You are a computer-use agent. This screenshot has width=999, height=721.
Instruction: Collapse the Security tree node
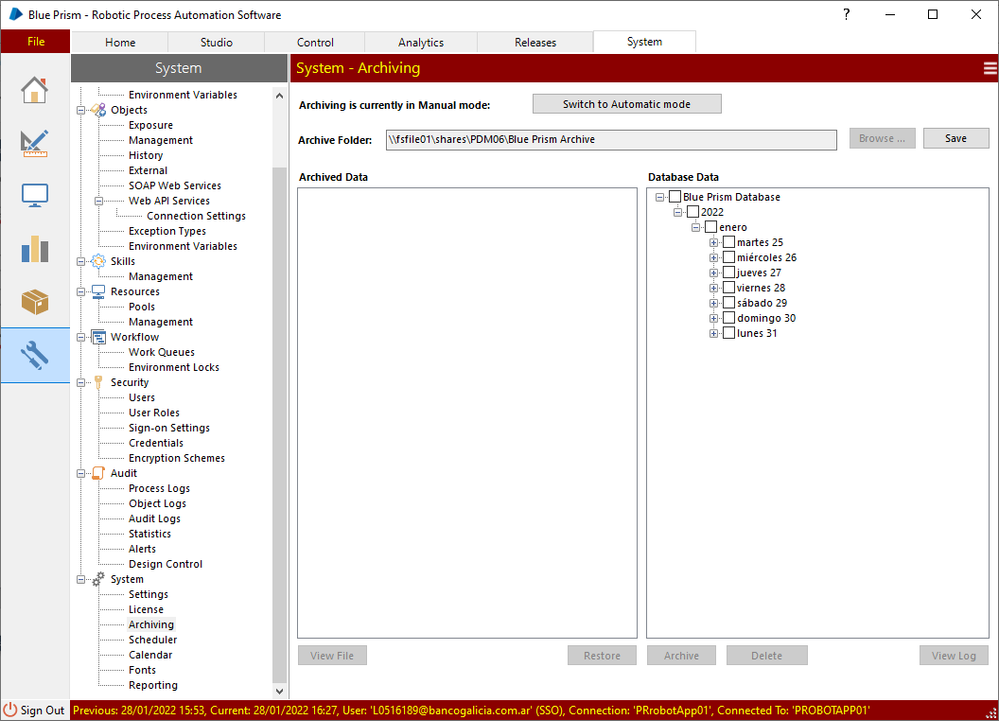point(81,383)
